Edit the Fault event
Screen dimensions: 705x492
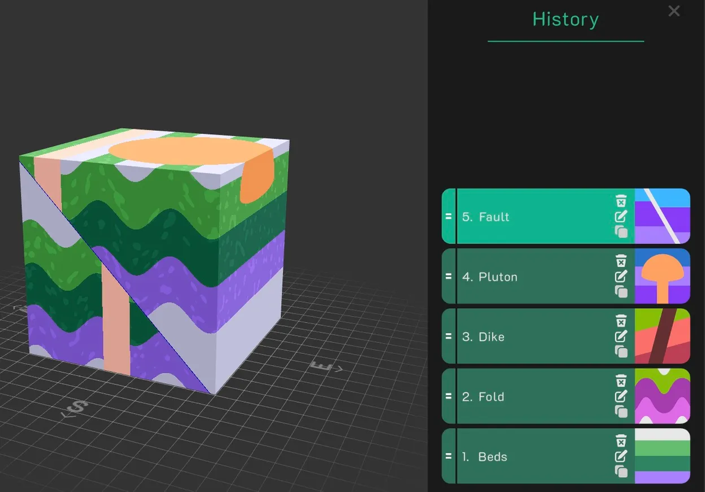click(621, 216)
